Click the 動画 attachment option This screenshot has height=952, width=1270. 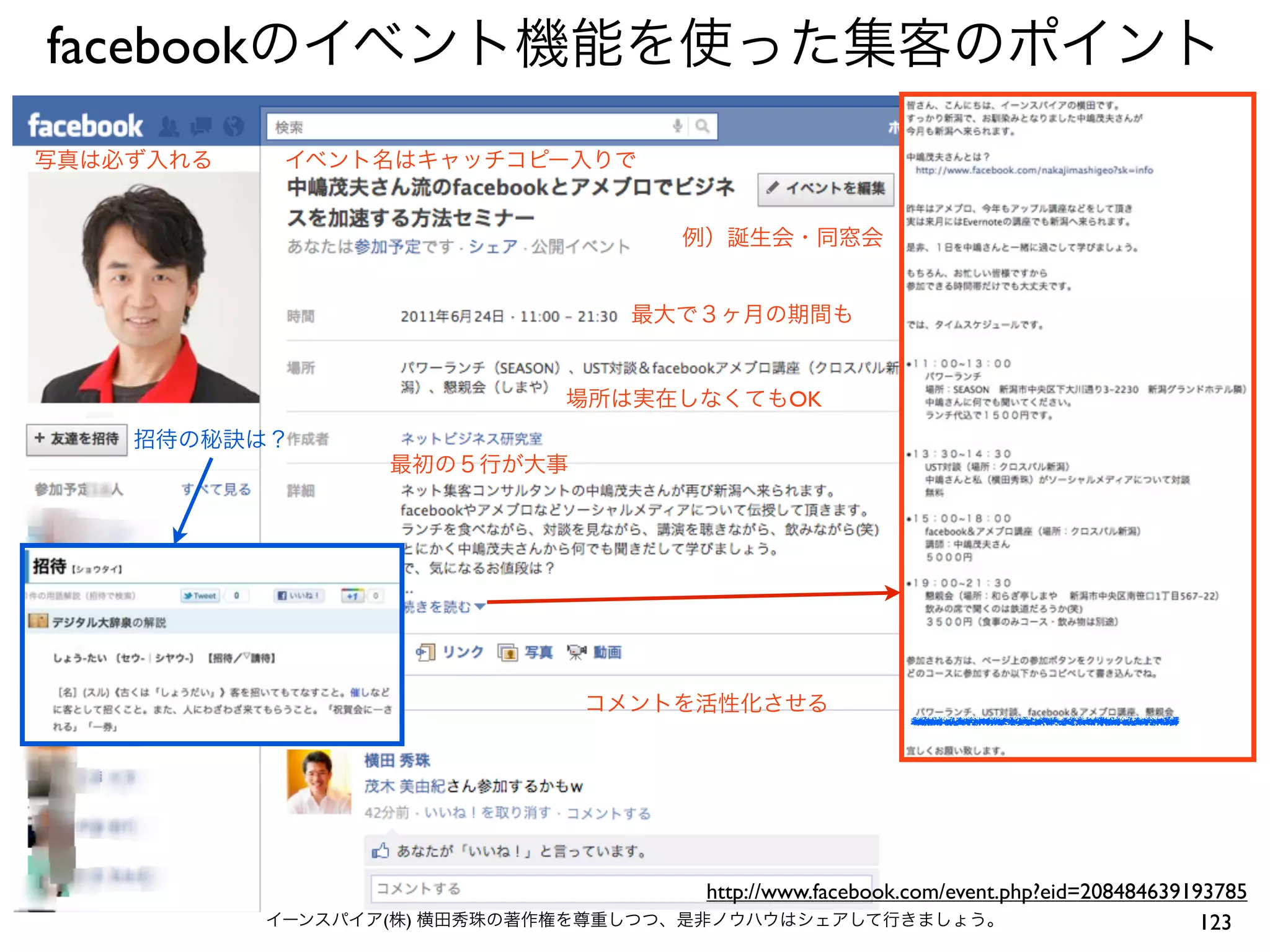[594, 652]
